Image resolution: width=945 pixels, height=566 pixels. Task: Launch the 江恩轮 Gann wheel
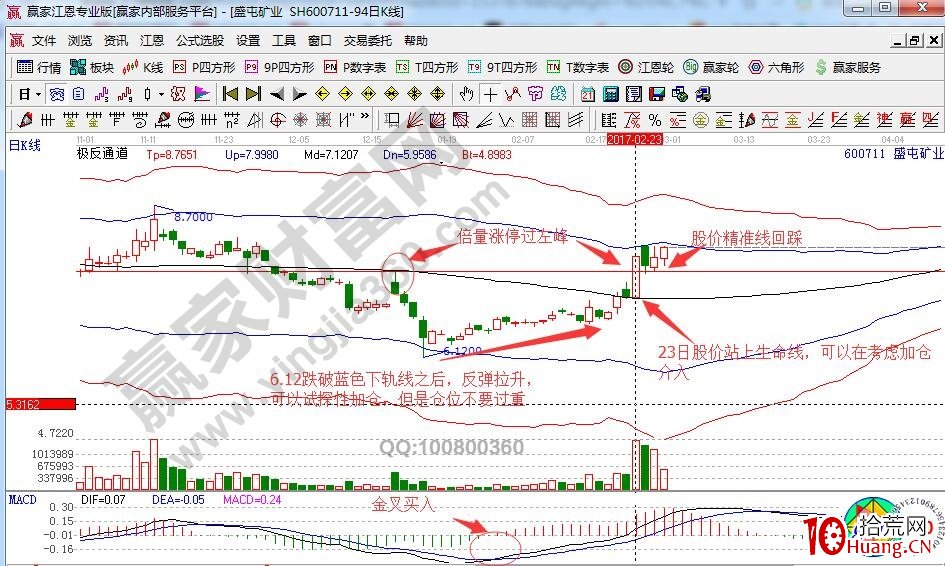pyautogui.click(x=646, y=67)
